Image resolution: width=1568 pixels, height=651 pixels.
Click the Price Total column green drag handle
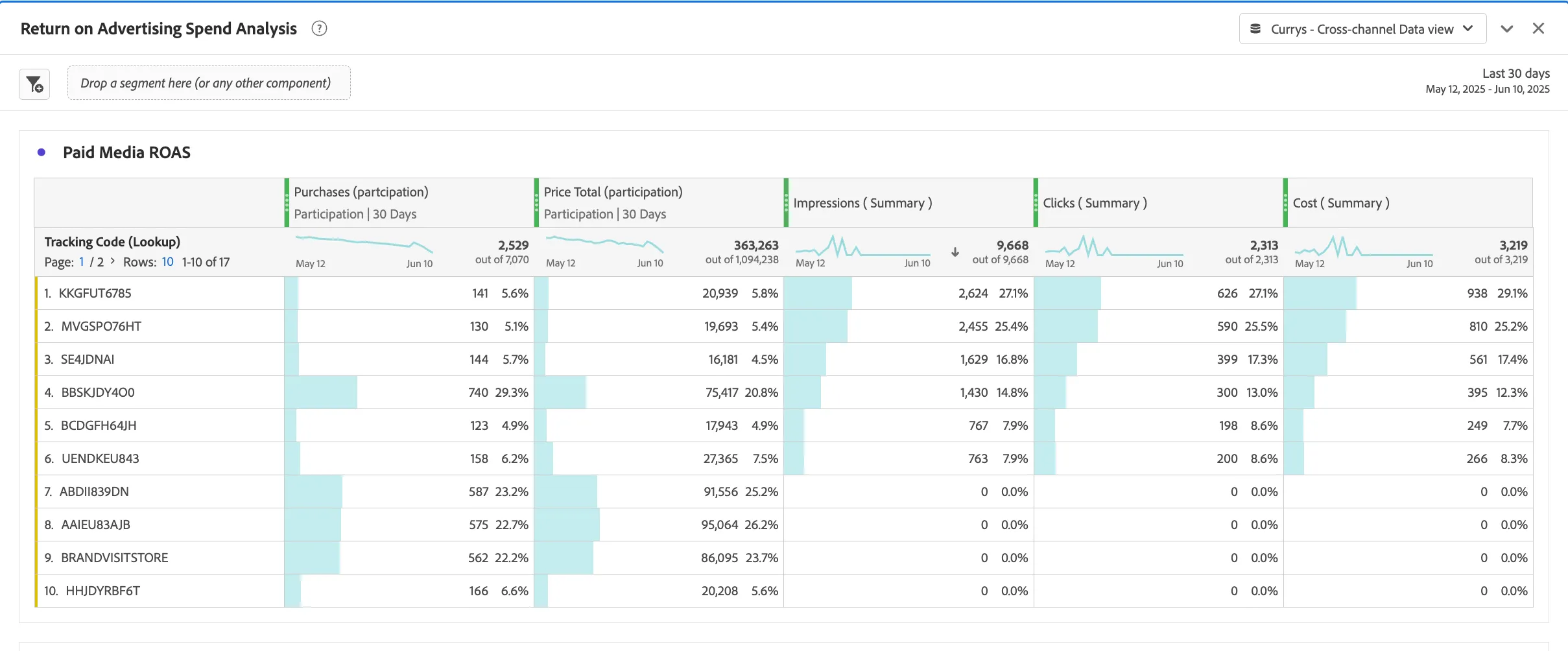click(x=536, y=202)
